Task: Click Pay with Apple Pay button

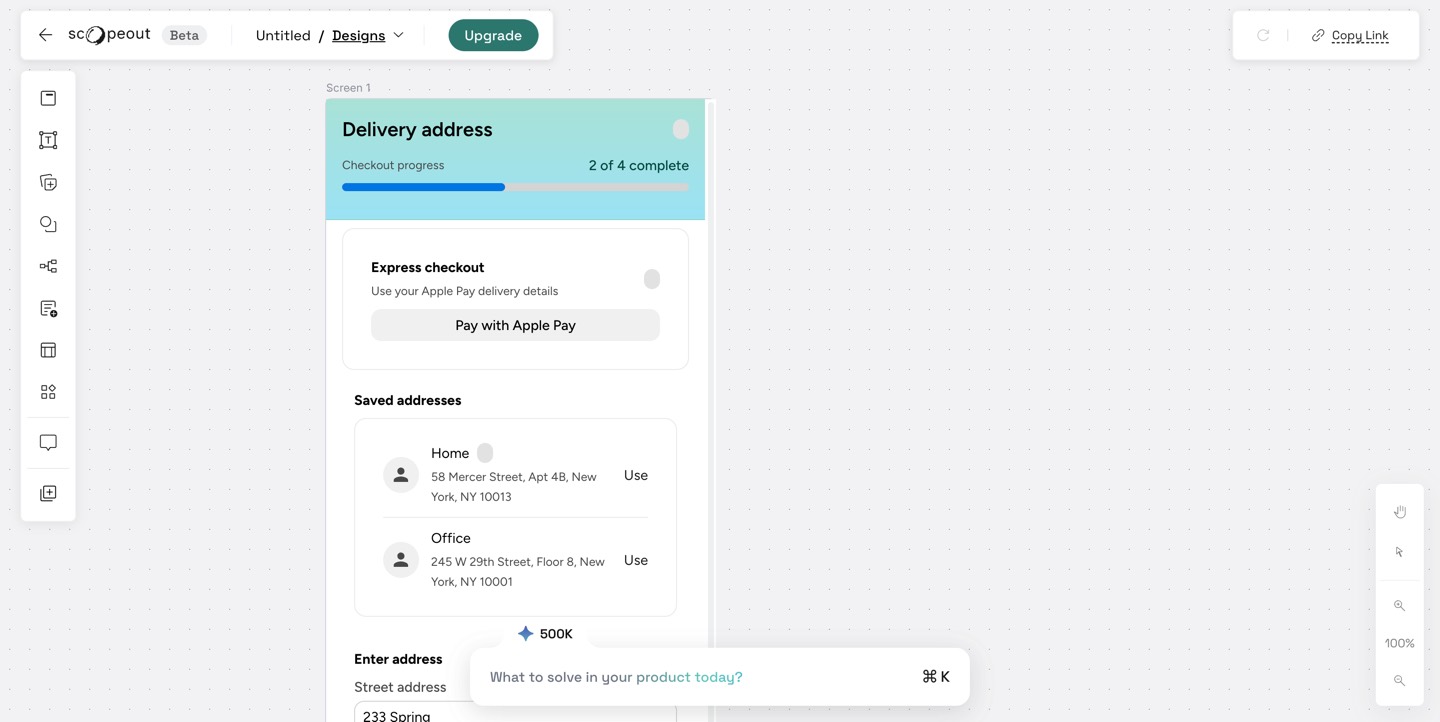Action: (x=515, y=325)
